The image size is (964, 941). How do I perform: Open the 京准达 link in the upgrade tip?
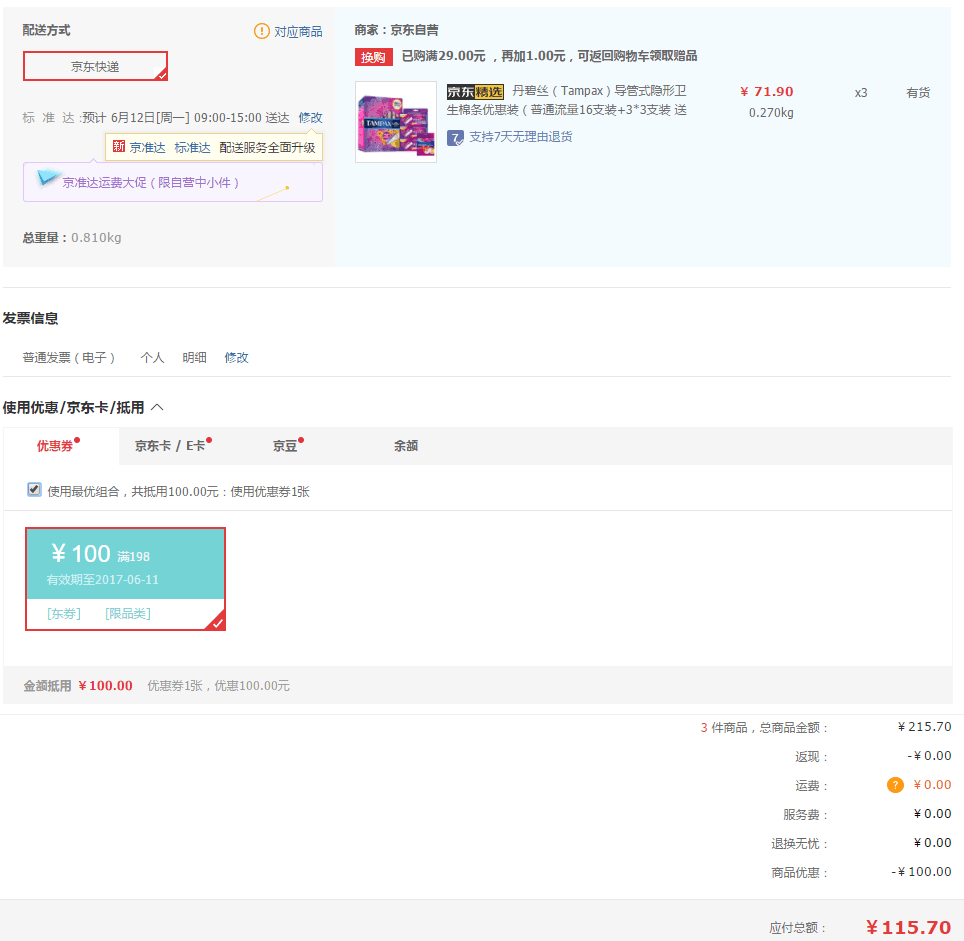pos(148,148)
